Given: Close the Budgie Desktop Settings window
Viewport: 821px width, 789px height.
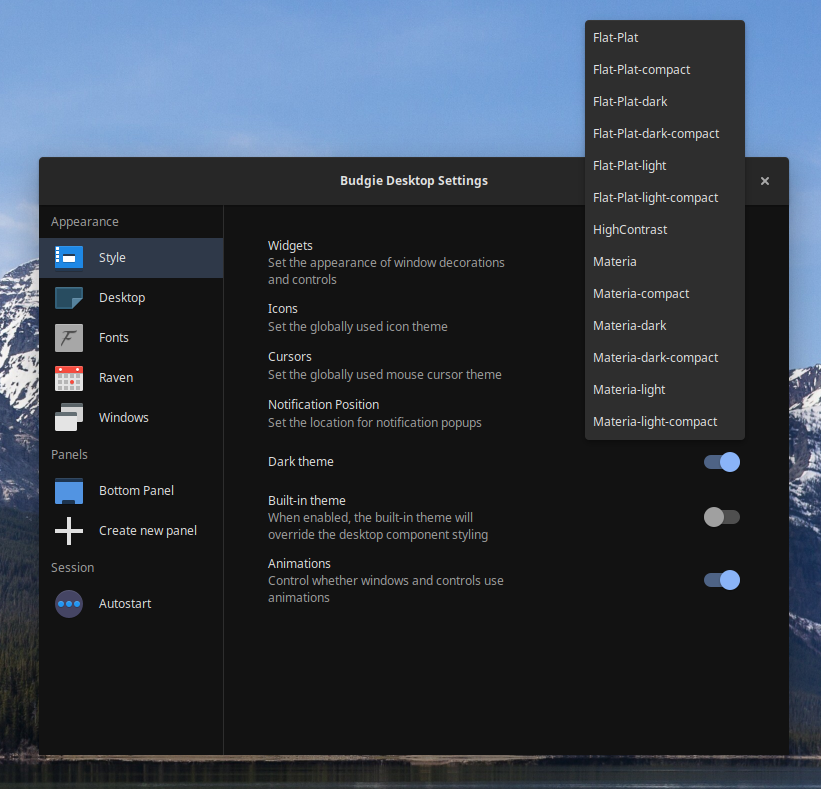Looking at the screenshot, I should pyautogui.click(x=765, y=181).
